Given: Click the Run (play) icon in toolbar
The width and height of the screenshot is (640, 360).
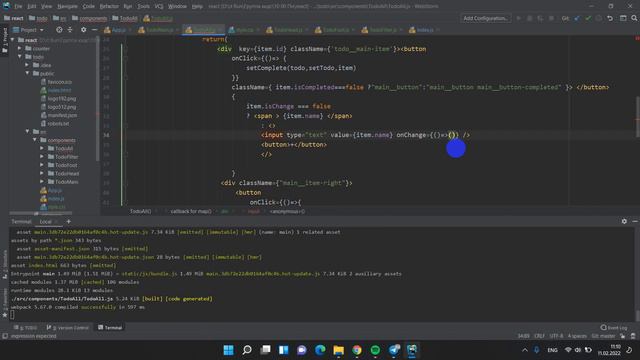Looking at the screenshot, I should click(519, 18).
